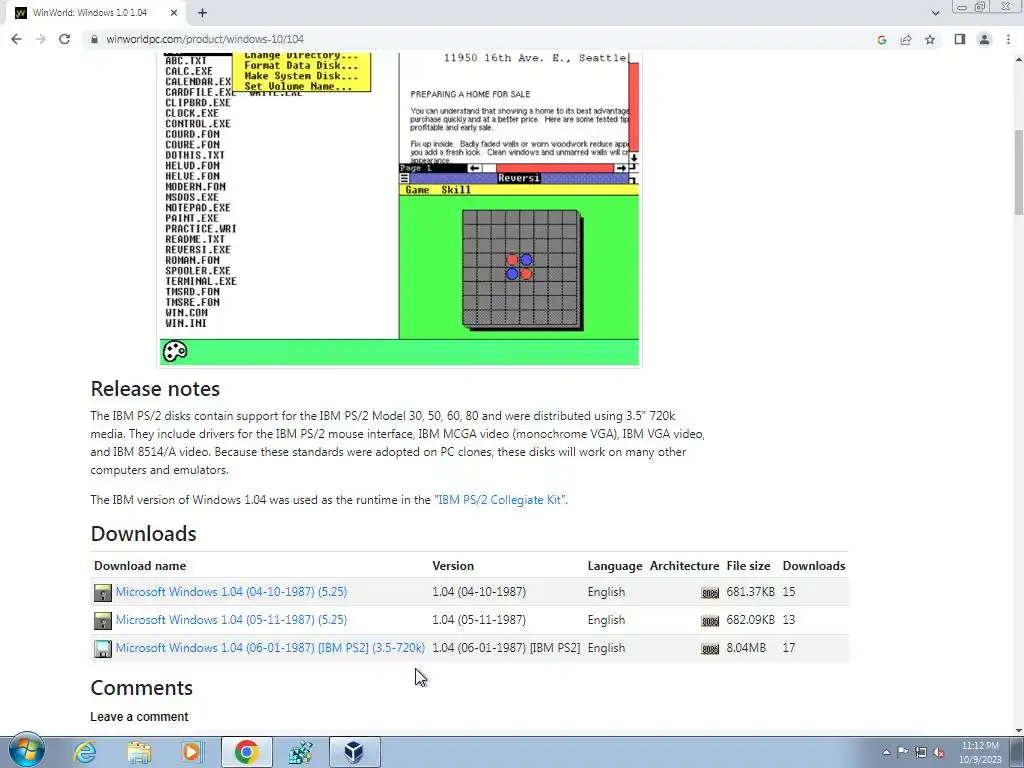The height and width of the screenshot is (768, 1024).
Task: Click the 8088 chip icon in 682.09KB row
Action: (x=710, y=621)
